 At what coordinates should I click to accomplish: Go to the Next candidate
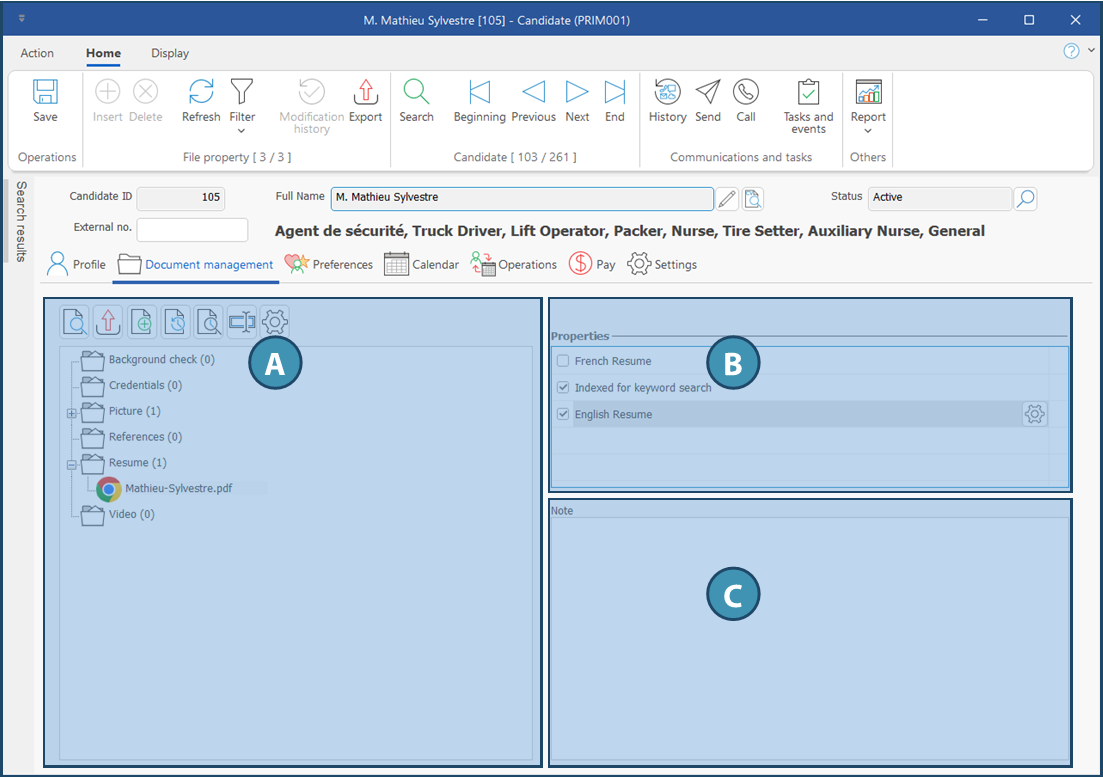(577, 102)
